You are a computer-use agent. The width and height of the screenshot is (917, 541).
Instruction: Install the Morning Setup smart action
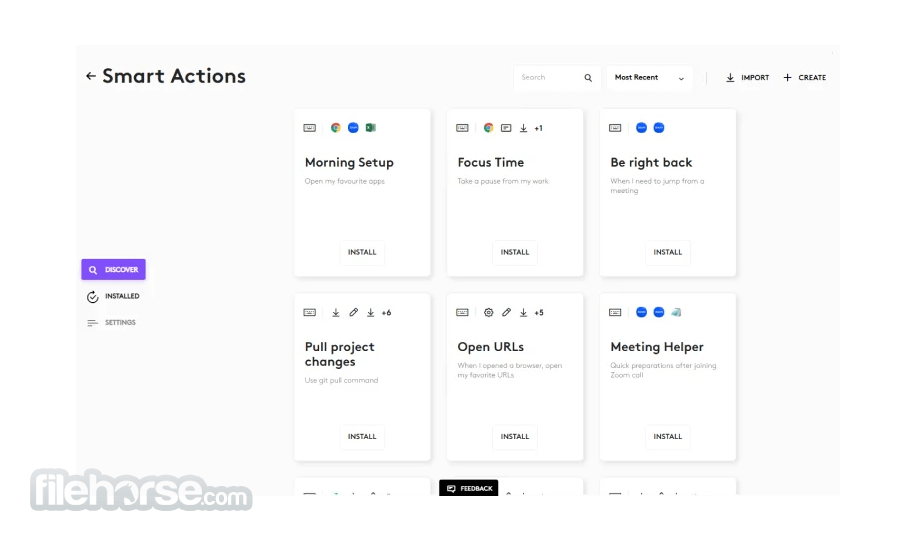(362, 252)
